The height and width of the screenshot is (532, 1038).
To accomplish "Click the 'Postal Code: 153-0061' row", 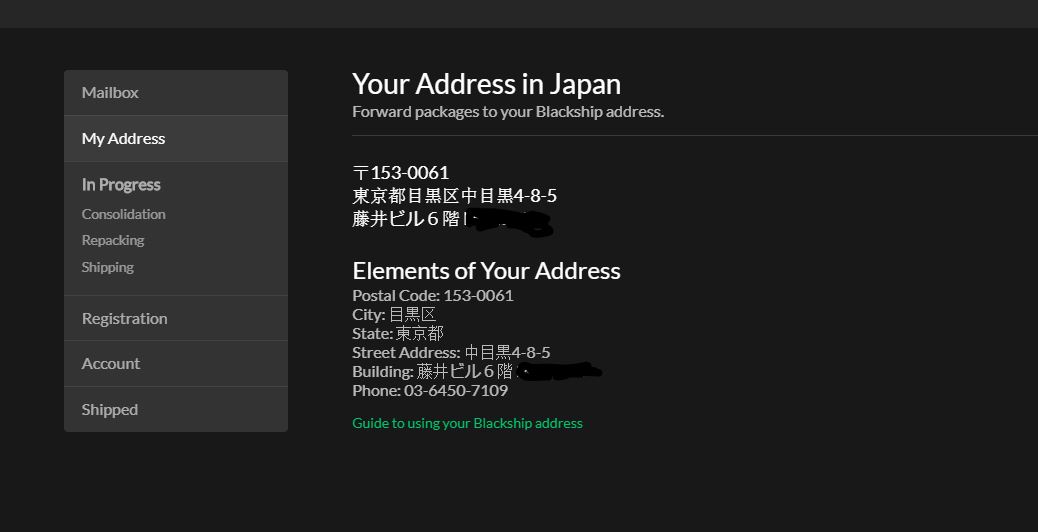I will point(433,296).
